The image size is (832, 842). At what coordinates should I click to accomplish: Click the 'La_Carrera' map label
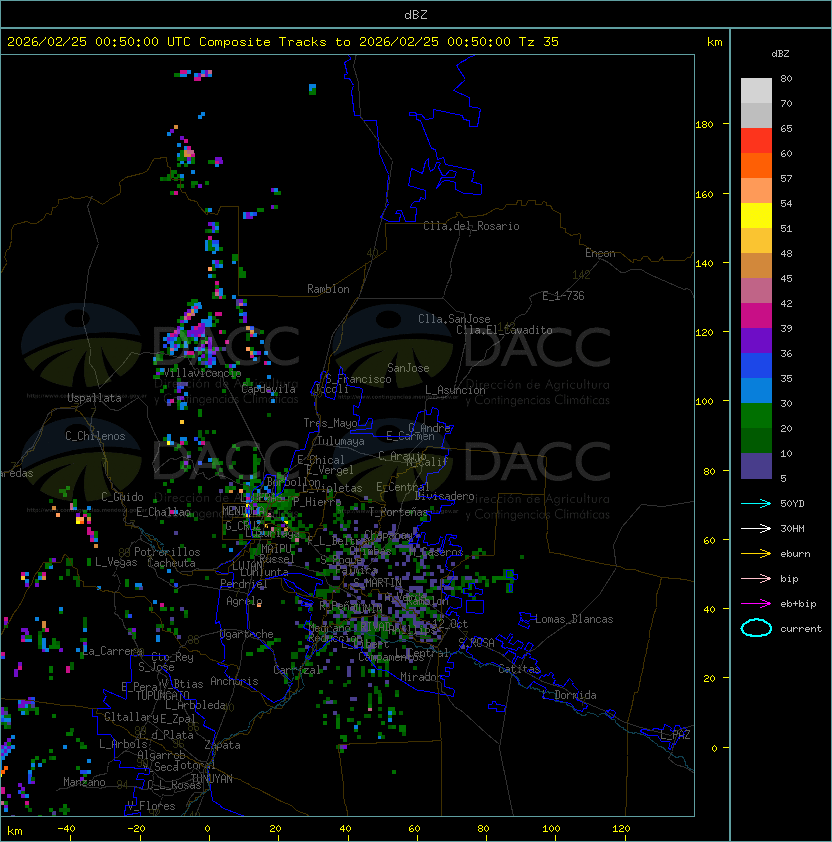tap(112, 651)
